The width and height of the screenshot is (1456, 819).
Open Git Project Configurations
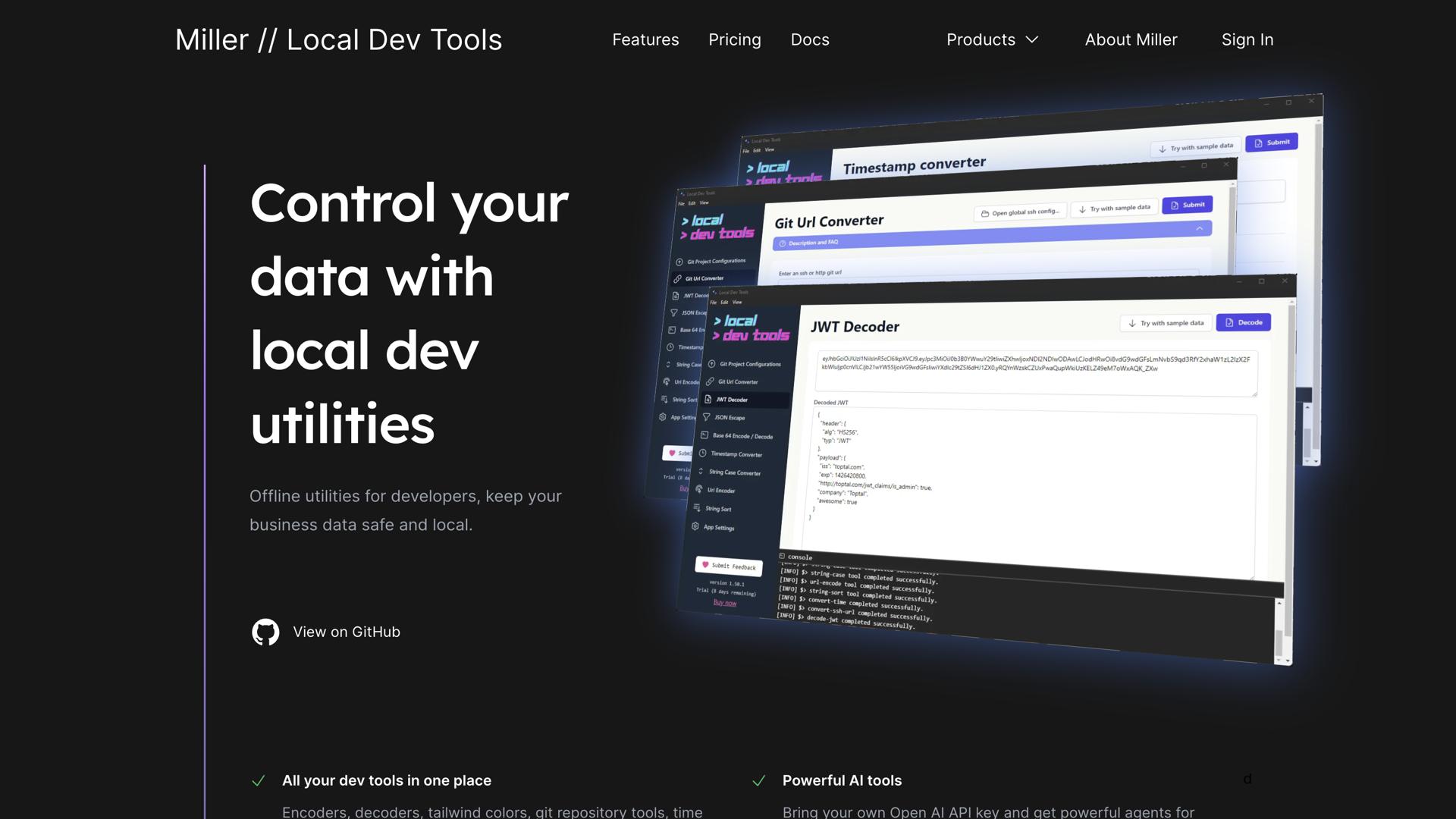[x=750, y=364]
